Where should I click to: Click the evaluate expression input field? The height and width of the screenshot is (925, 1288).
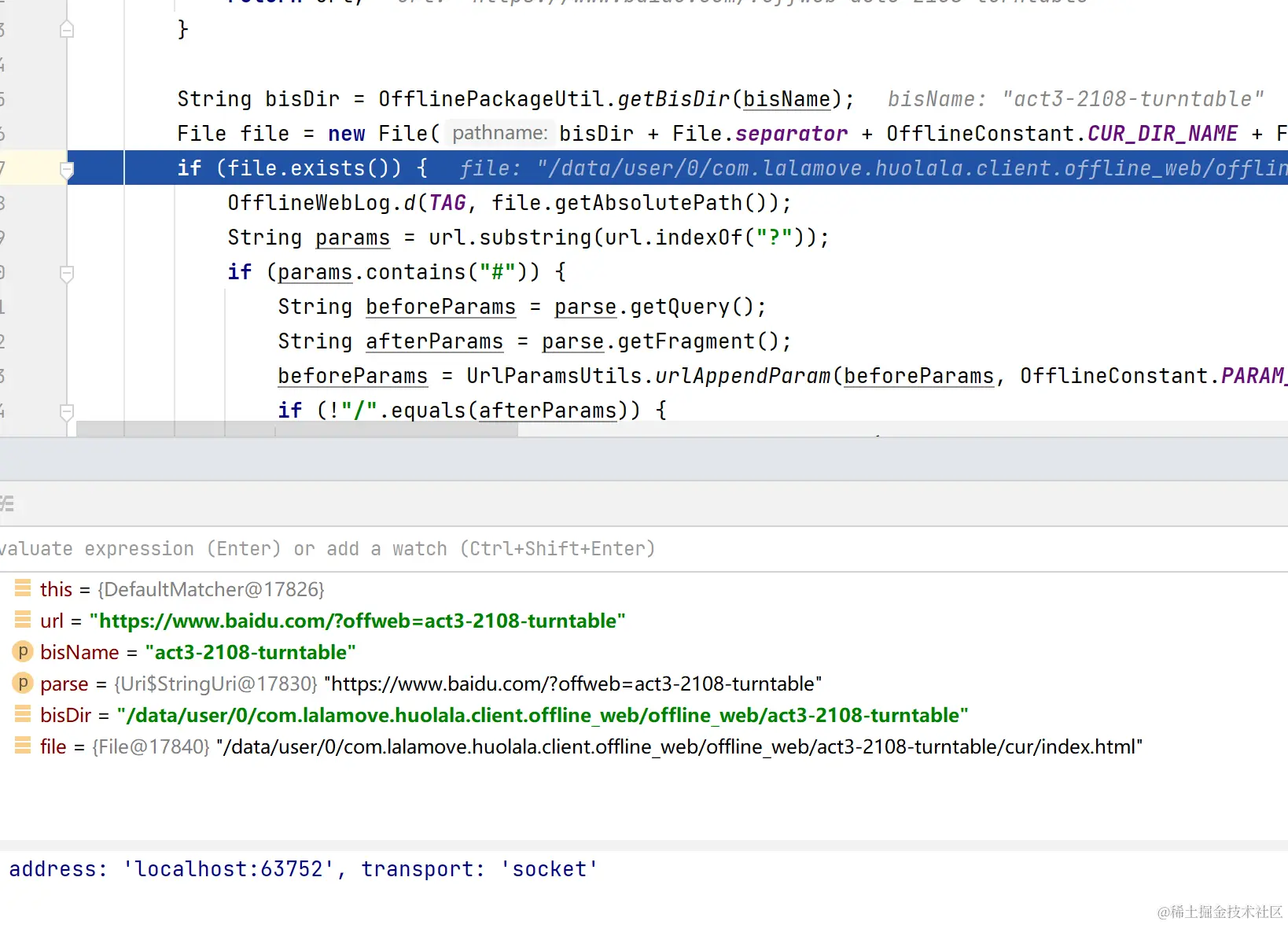(644, 548)
